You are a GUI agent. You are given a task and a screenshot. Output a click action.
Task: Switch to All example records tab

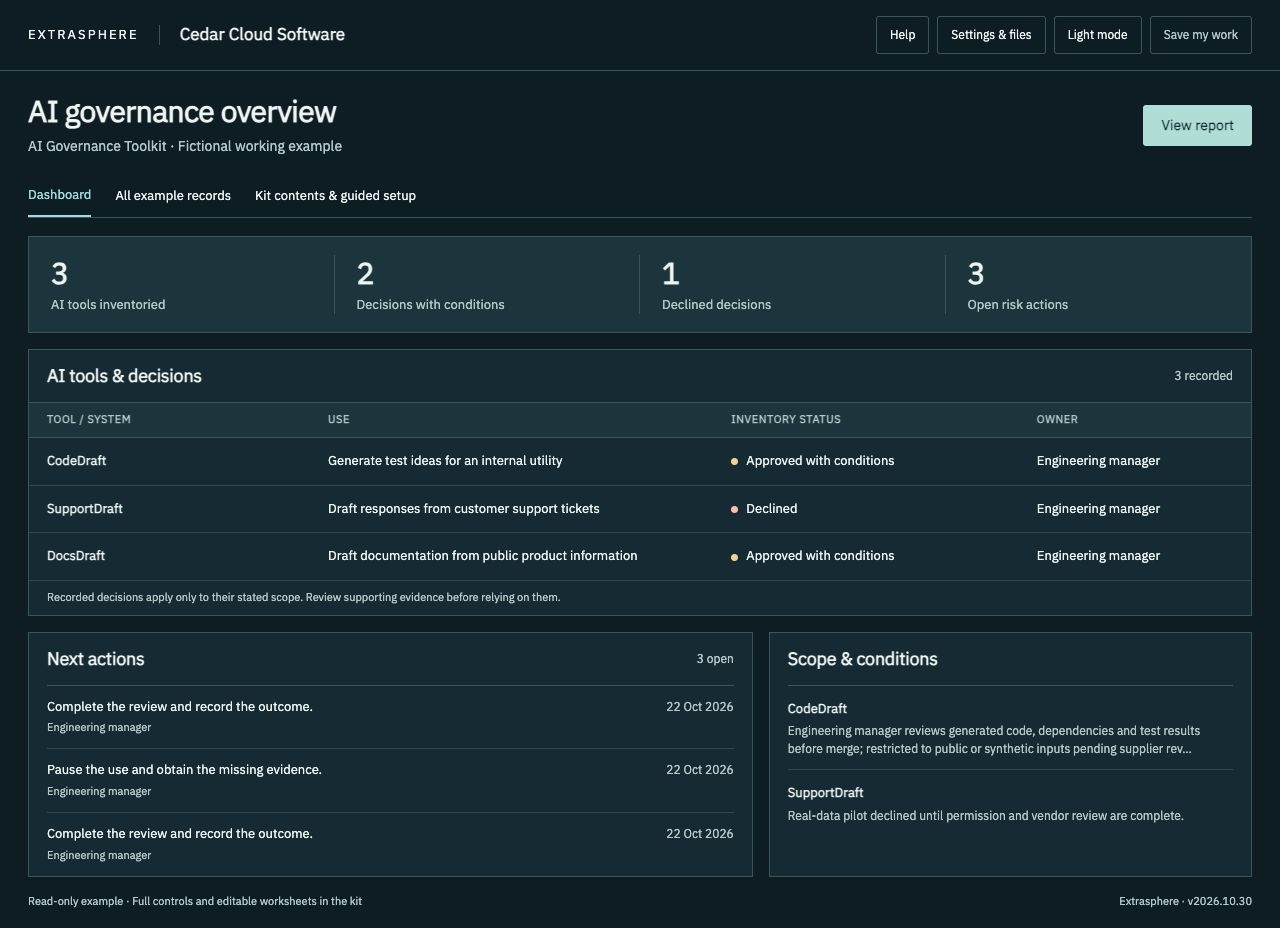(173, 196)
